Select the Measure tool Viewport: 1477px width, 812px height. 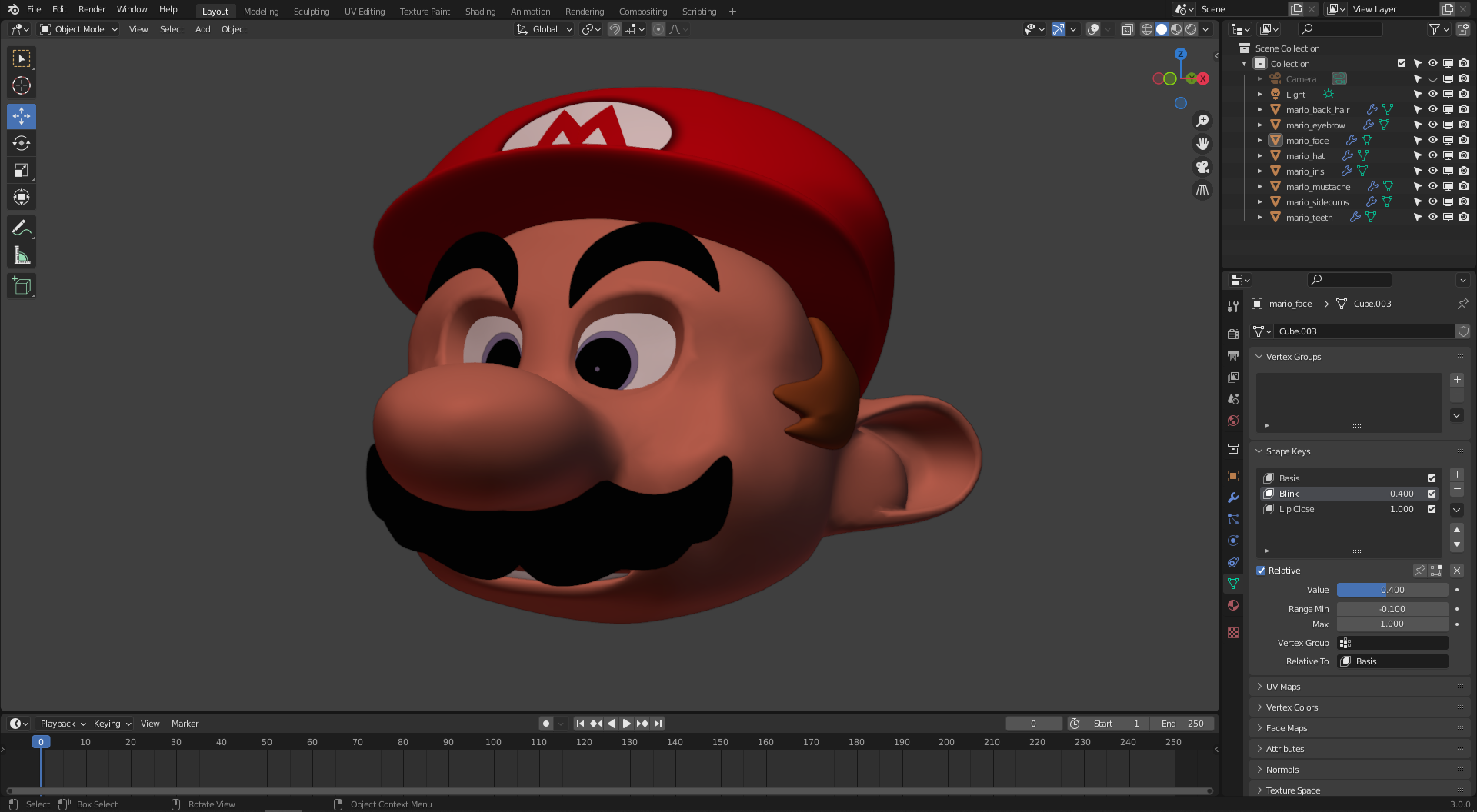(x=22, y=255)
